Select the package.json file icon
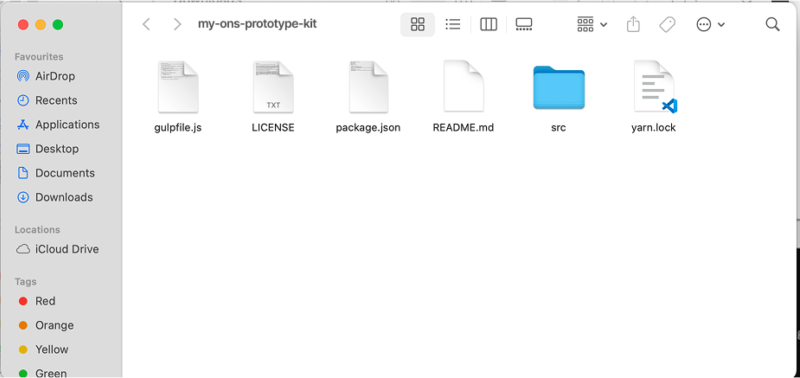This screenshot has height=378, width=800. [368, 87]
